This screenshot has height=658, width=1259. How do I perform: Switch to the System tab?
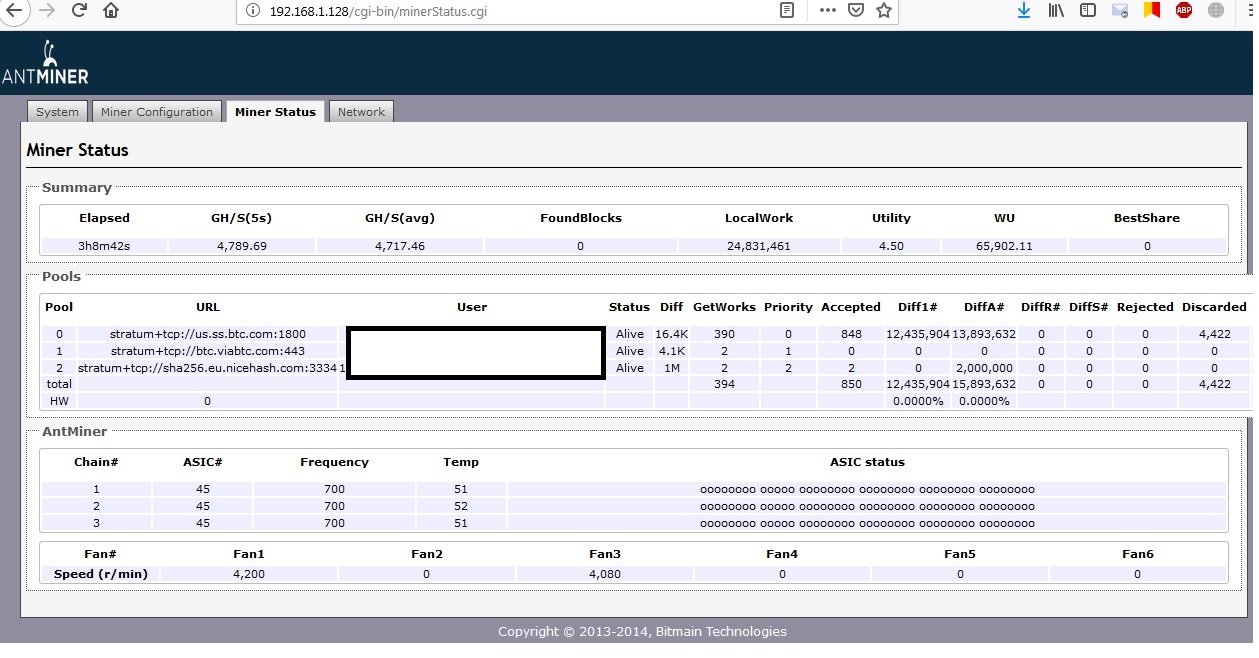click(x=57, y=112)
